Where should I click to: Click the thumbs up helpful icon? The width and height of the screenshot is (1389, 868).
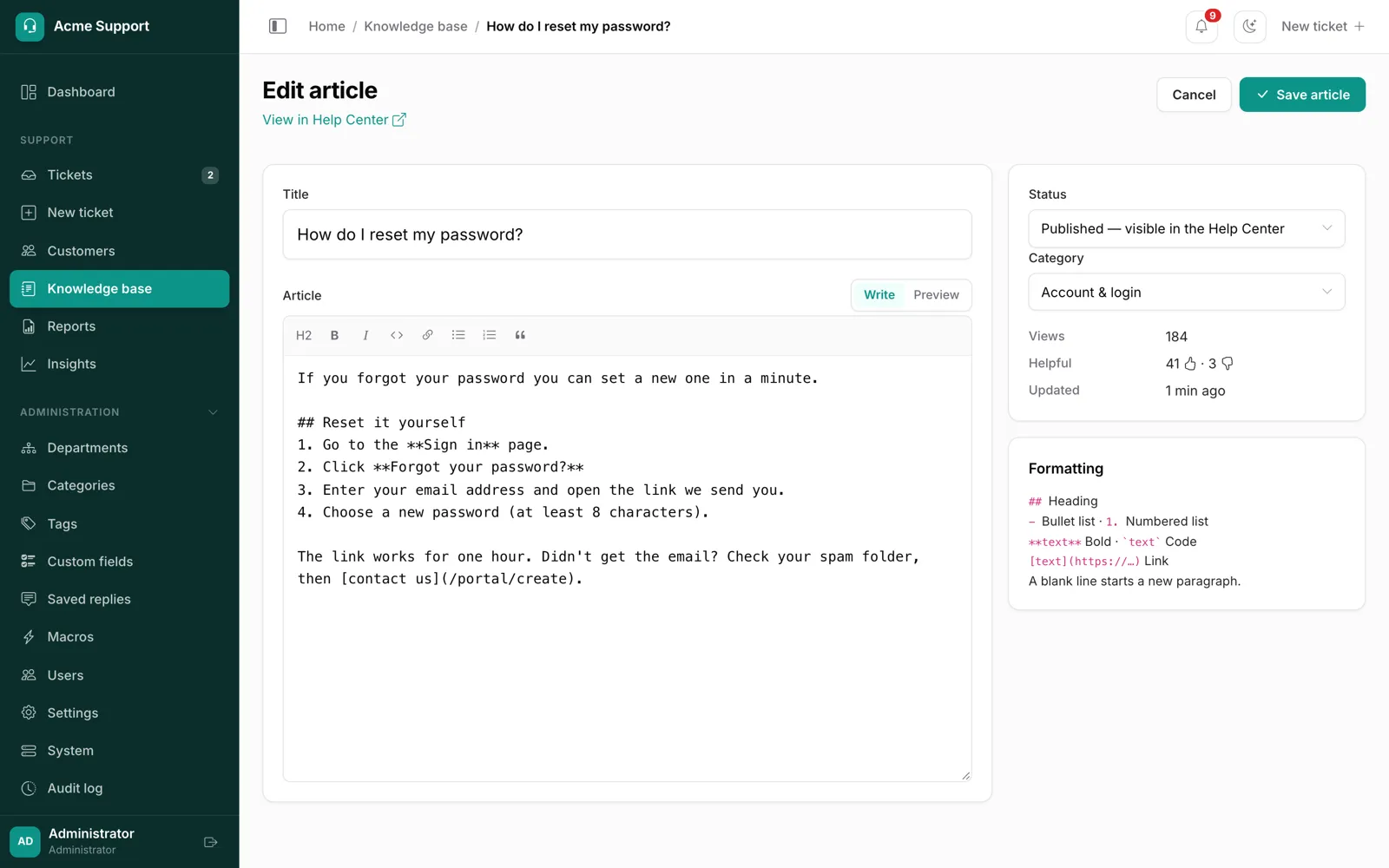tap(1190, 364)
